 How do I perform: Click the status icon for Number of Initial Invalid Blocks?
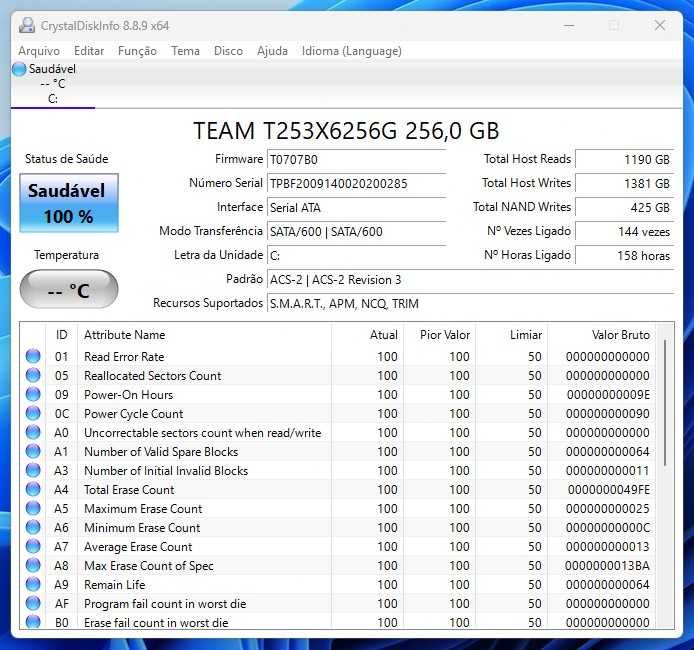click(33, 470)
